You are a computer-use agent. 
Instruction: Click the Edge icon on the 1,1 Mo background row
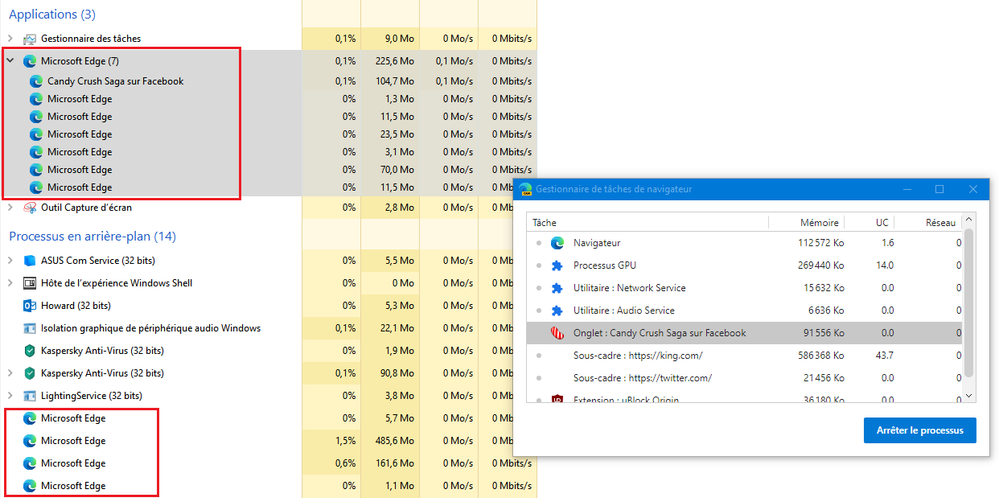pos(29,486)
